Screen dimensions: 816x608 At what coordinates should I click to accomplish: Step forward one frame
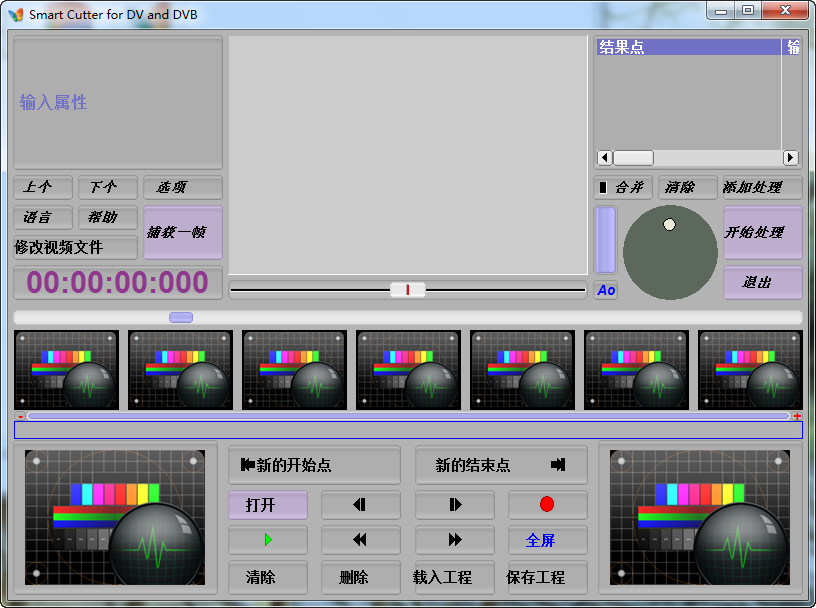(455, 505)
